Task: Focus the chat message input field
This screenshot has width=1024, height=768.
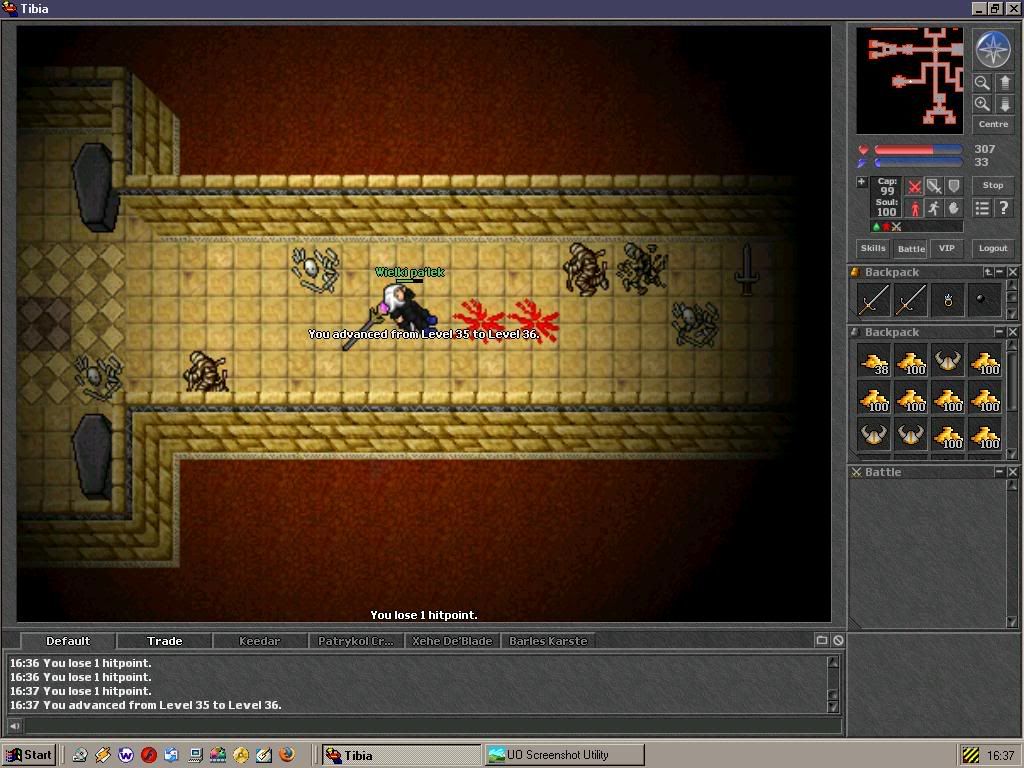Action: 432,725
